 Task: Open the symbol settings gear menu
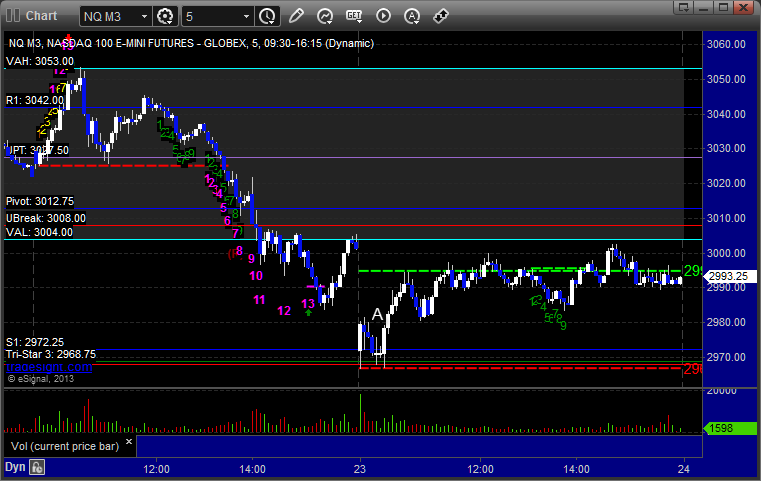tap(165, 17)
